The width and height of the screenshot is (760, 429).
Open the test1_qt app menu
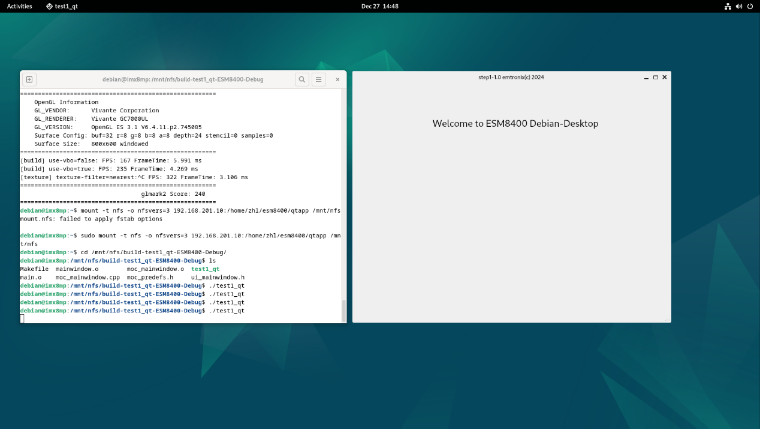click(62, 6)
